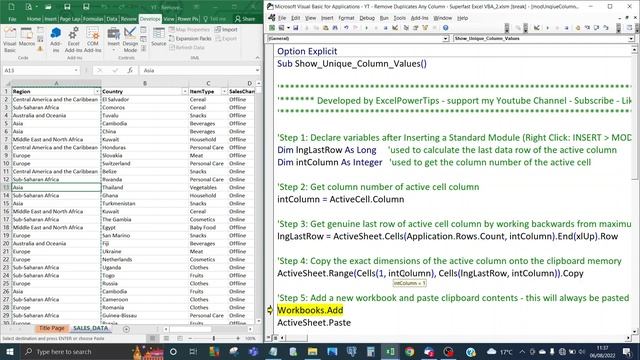The image size is (640, 360).
Task: Click the Tell me search box in Excel
Action: [215, 19]
